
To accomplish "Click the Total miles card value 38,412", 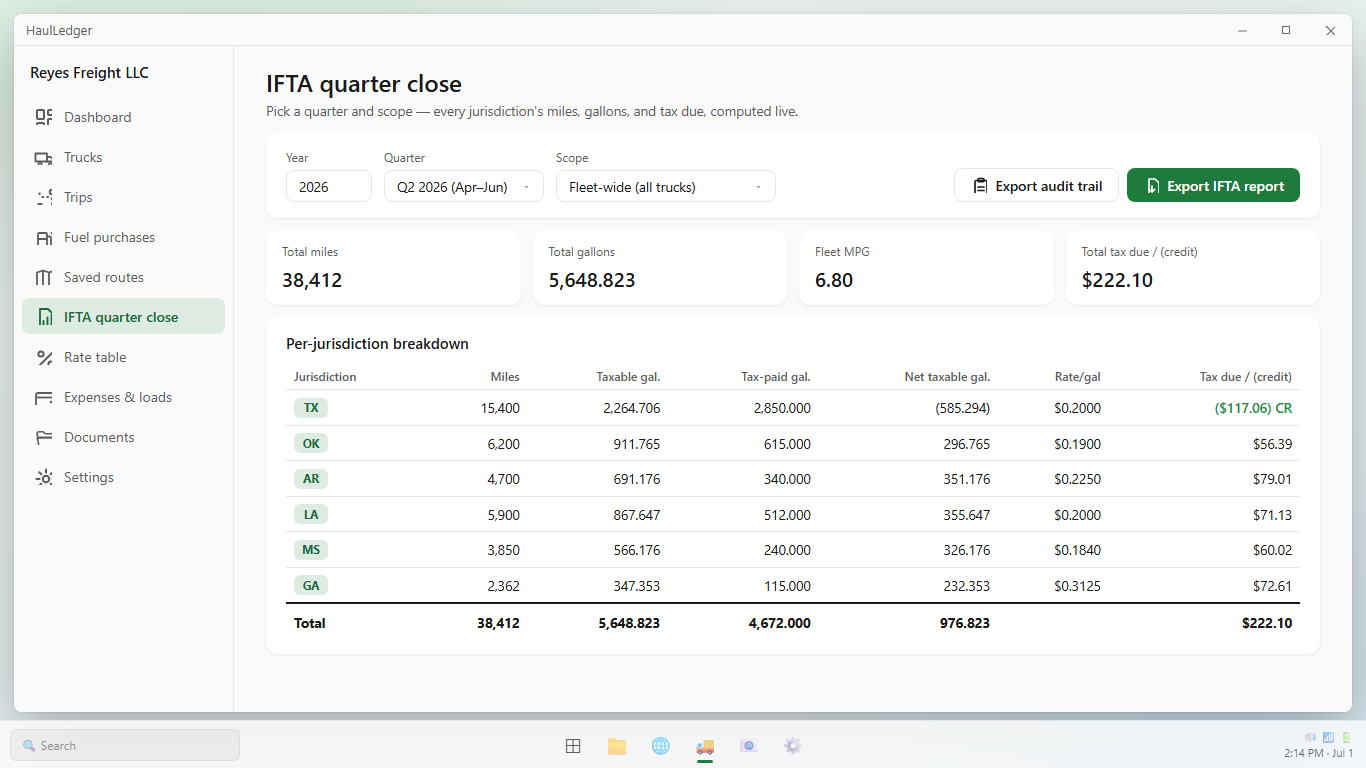I will pos(312,280).
